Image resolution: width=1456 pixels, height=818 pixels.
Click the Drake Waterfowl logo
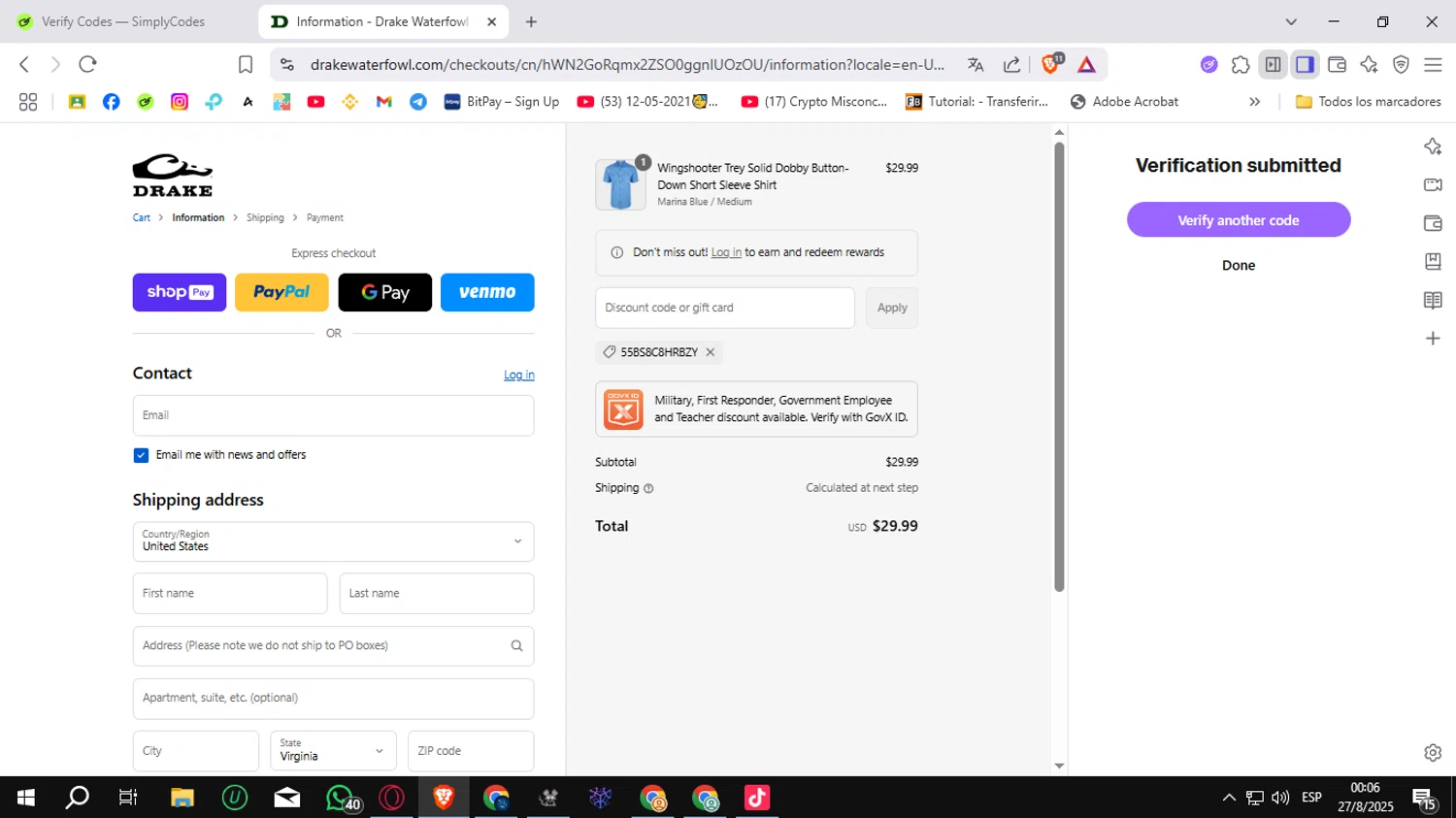173,176
